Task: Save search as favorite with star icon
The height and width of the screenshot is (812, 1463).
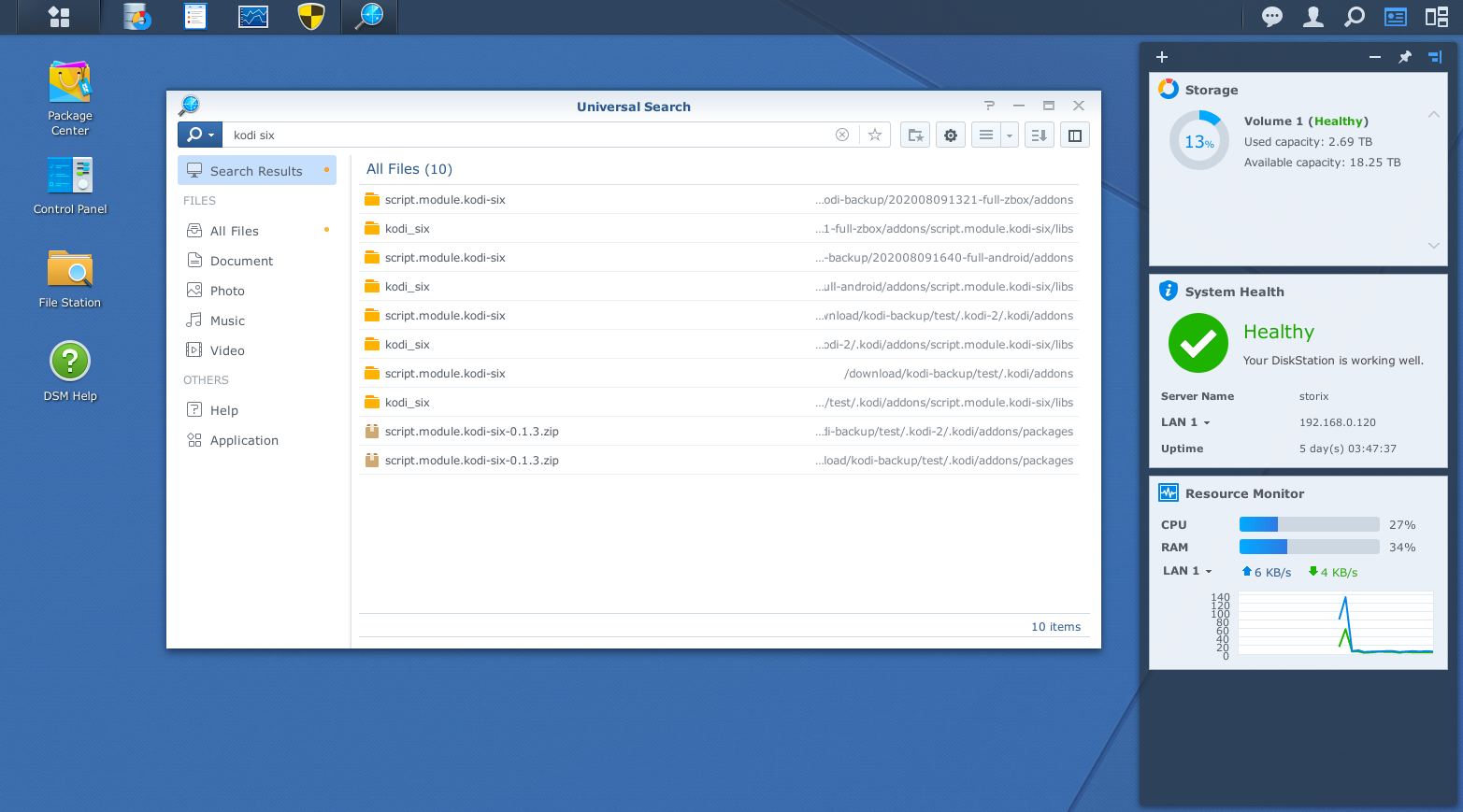Action: pyautogui.click(x=875, y=135)
